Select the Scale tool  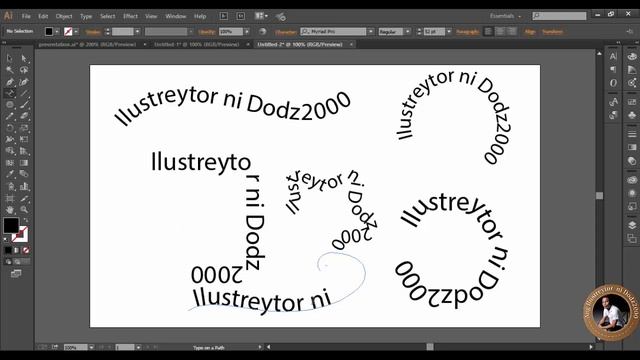(x=24, y=128)
